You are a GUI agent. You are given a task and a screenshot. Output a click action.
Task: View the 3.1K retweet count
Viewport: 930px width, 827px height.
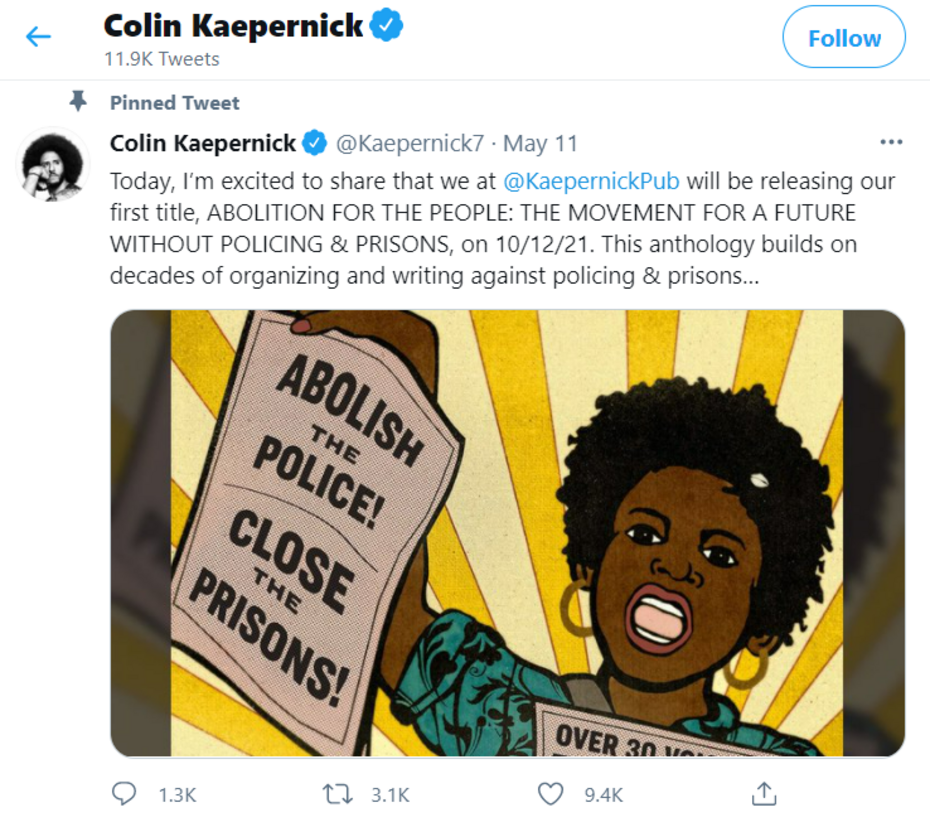click(x=390, y=795)
